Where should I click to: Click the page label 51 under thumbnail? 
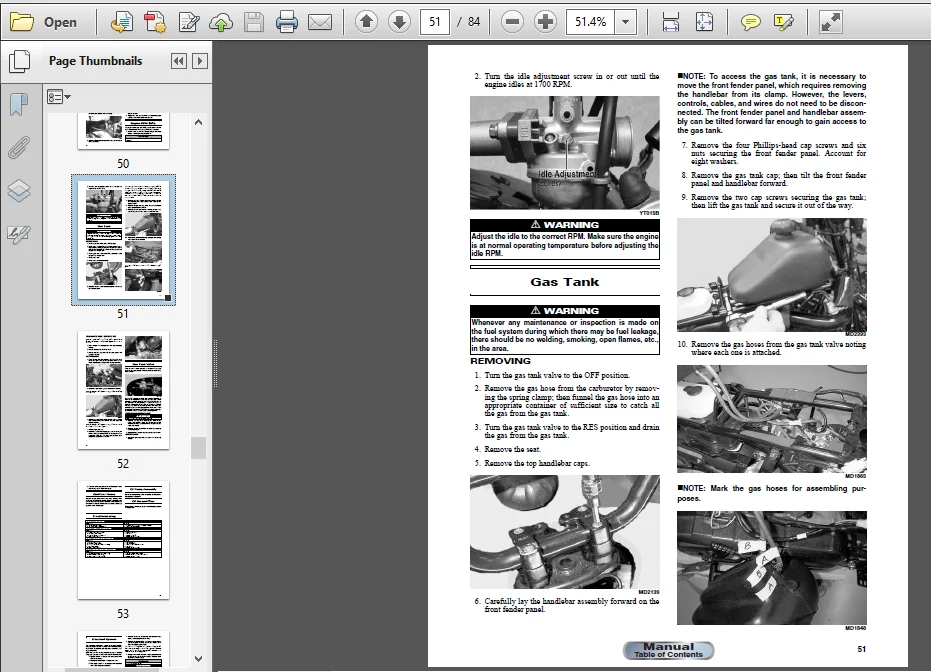(x=123, y=313)
